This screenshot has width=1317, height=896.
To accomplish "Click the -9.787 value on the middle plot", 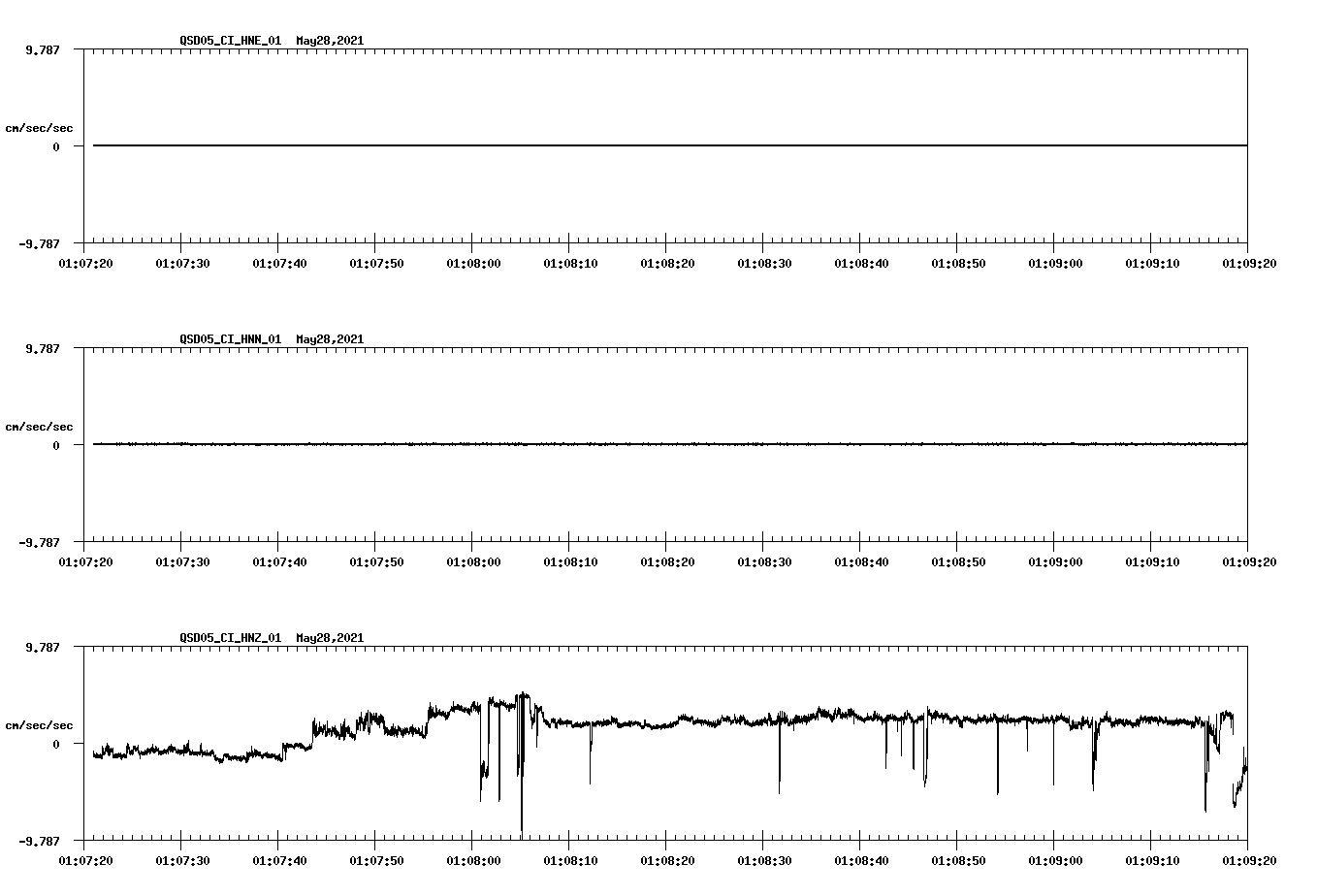I will pyautogui.click(x=39, y=541).
